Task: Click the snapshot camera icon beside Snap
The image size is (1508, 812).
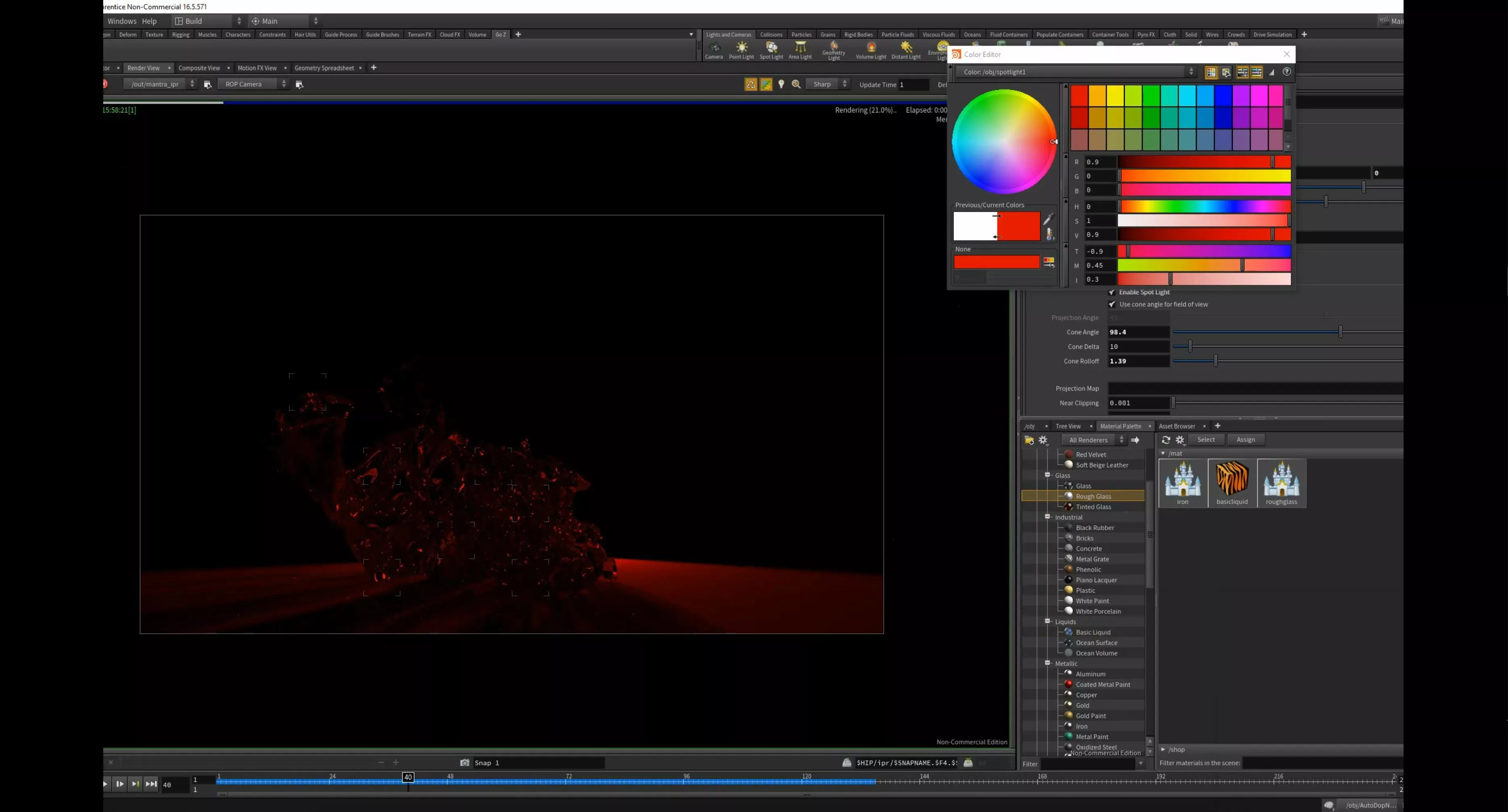Action: [464, 762]
